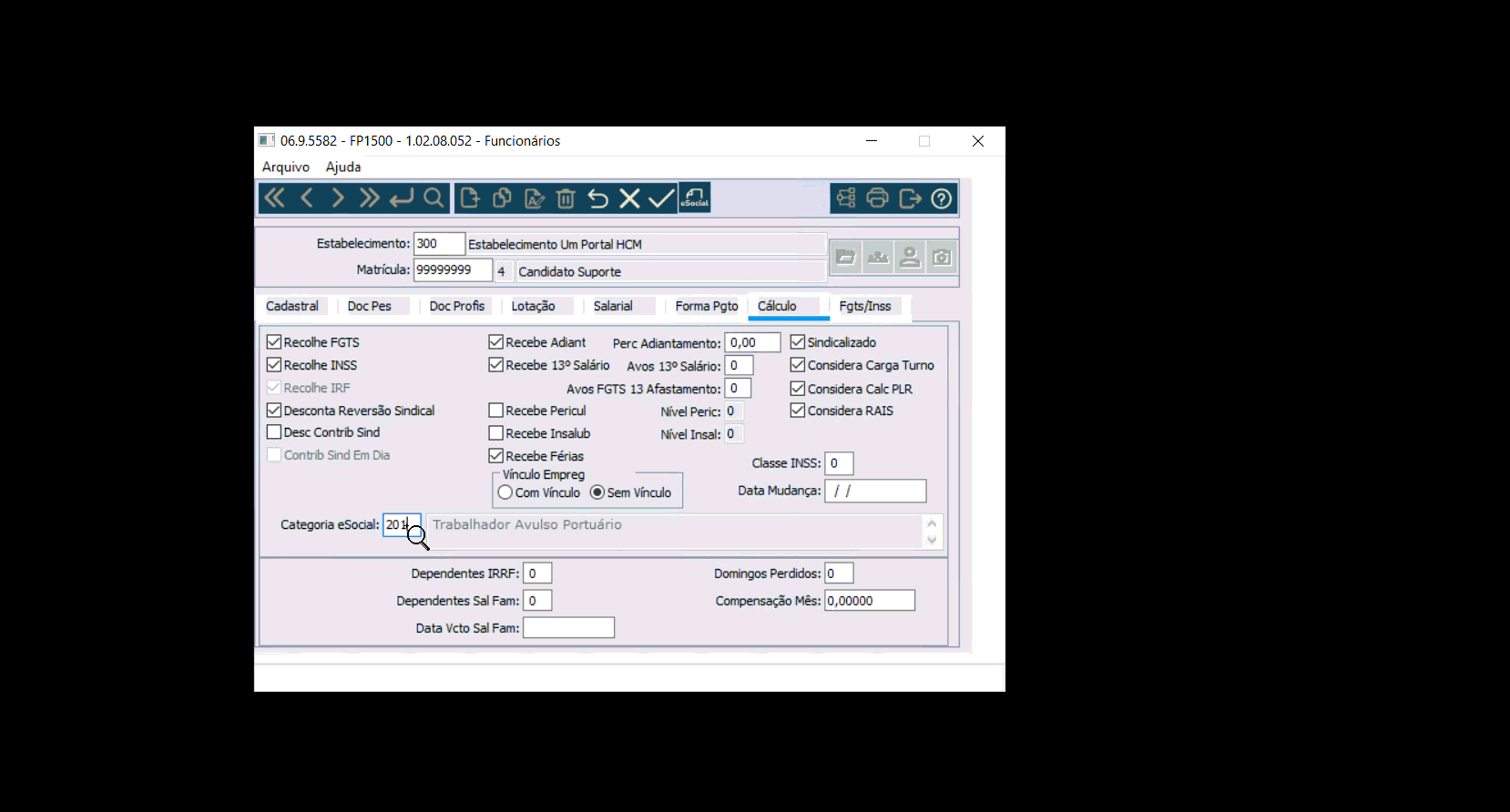1510x812 pixels.
Task: Switch to the Doc Profis tab
Action: (x=457, y=306)
